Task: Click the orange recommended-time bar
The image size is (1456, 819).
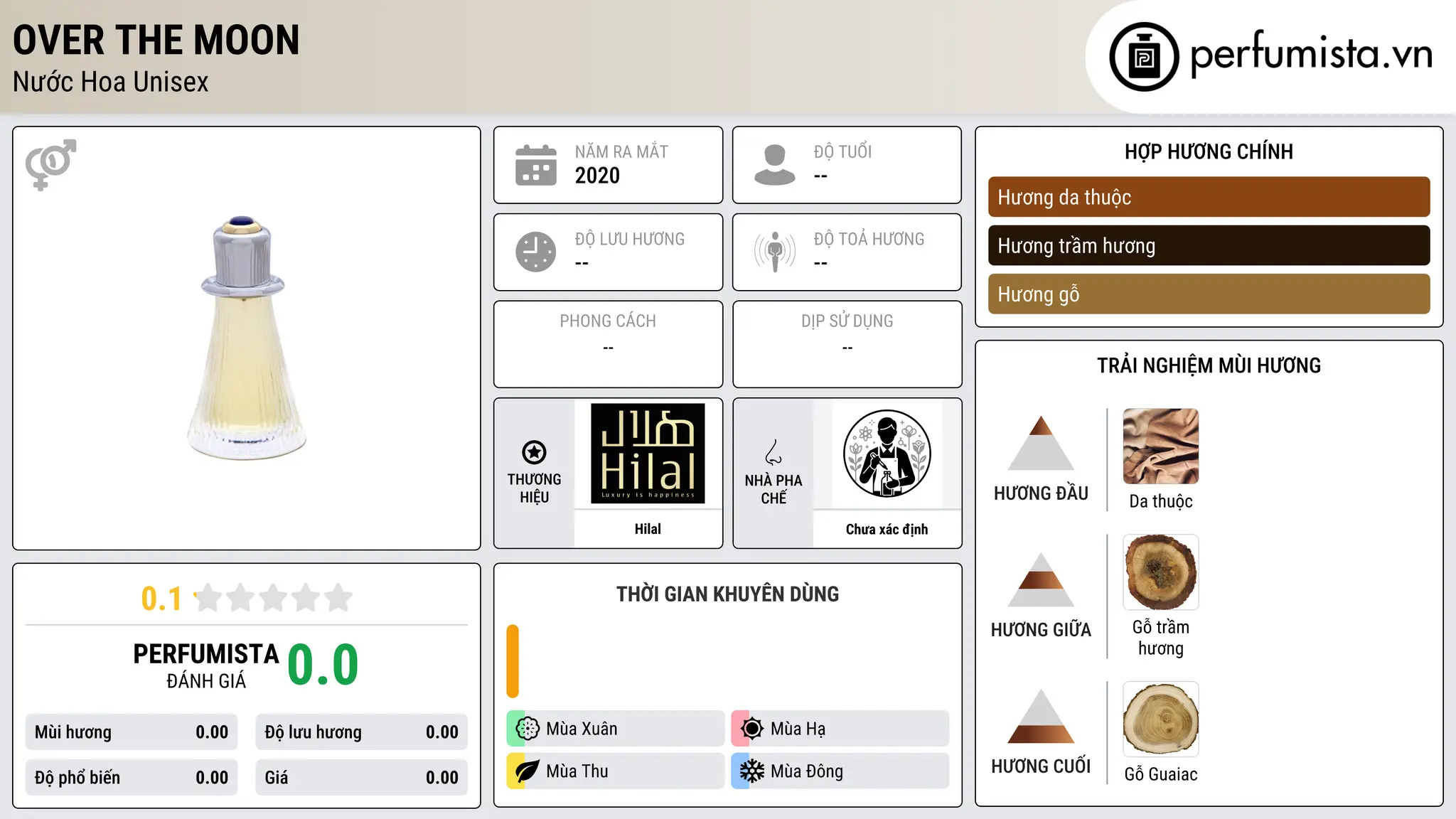Action: (x=513, y=661)
